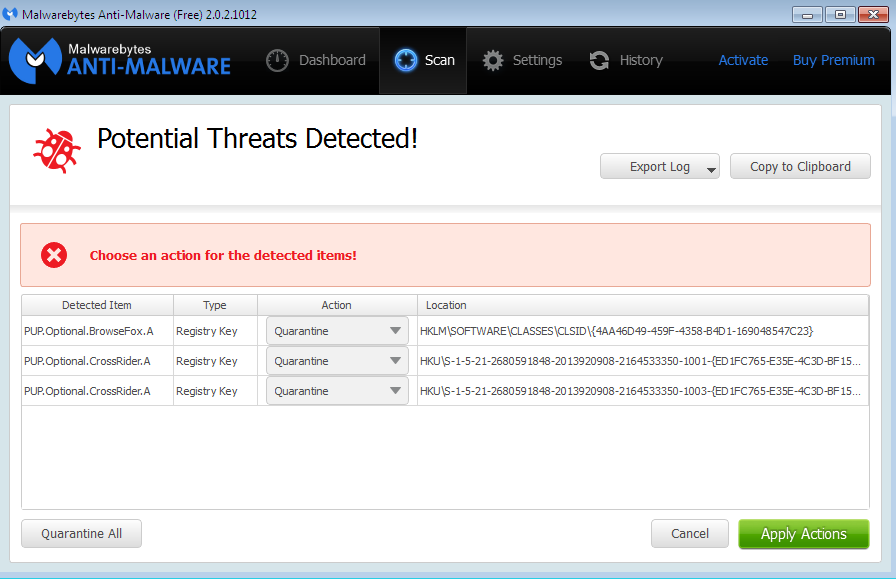Click Copy to Clipboard button
The width and height of the screenshot is (896, 579).
pyautogui.click(x=800, y=166)
